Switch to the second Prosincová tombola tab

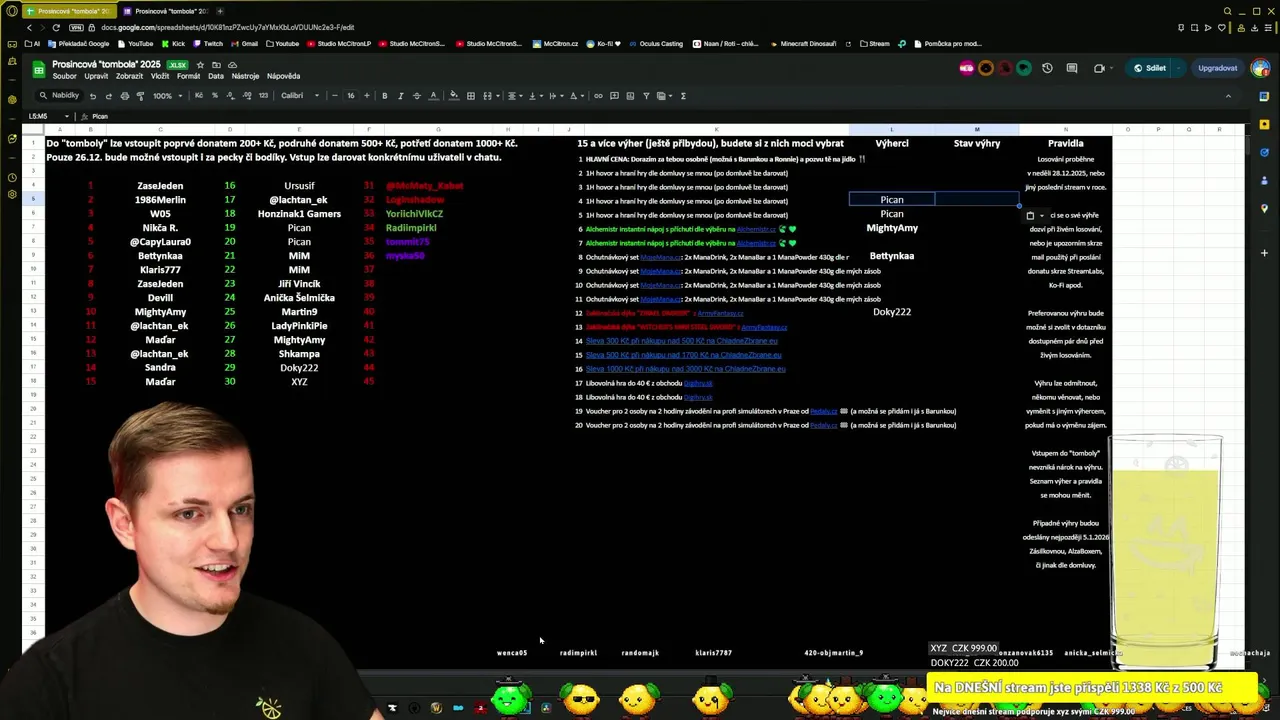coord(165,11)
